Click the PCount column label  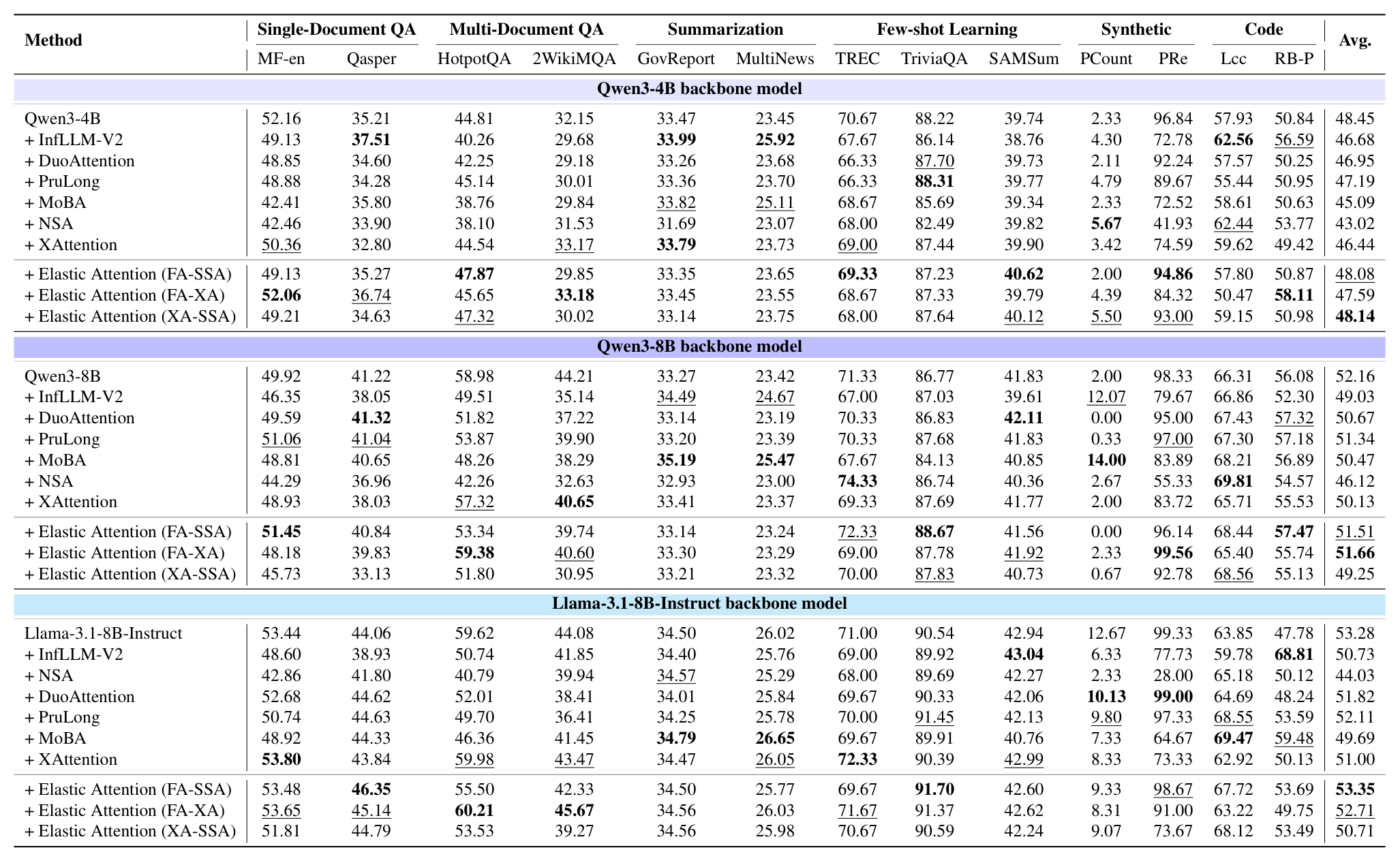coord(1106,59)
